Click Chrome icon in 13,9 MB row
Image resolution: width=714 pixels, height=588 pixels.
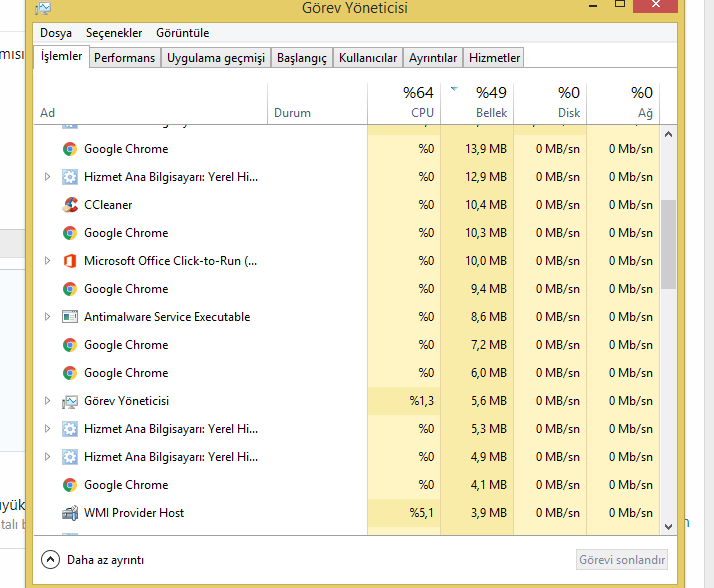[x=70, y=149]
